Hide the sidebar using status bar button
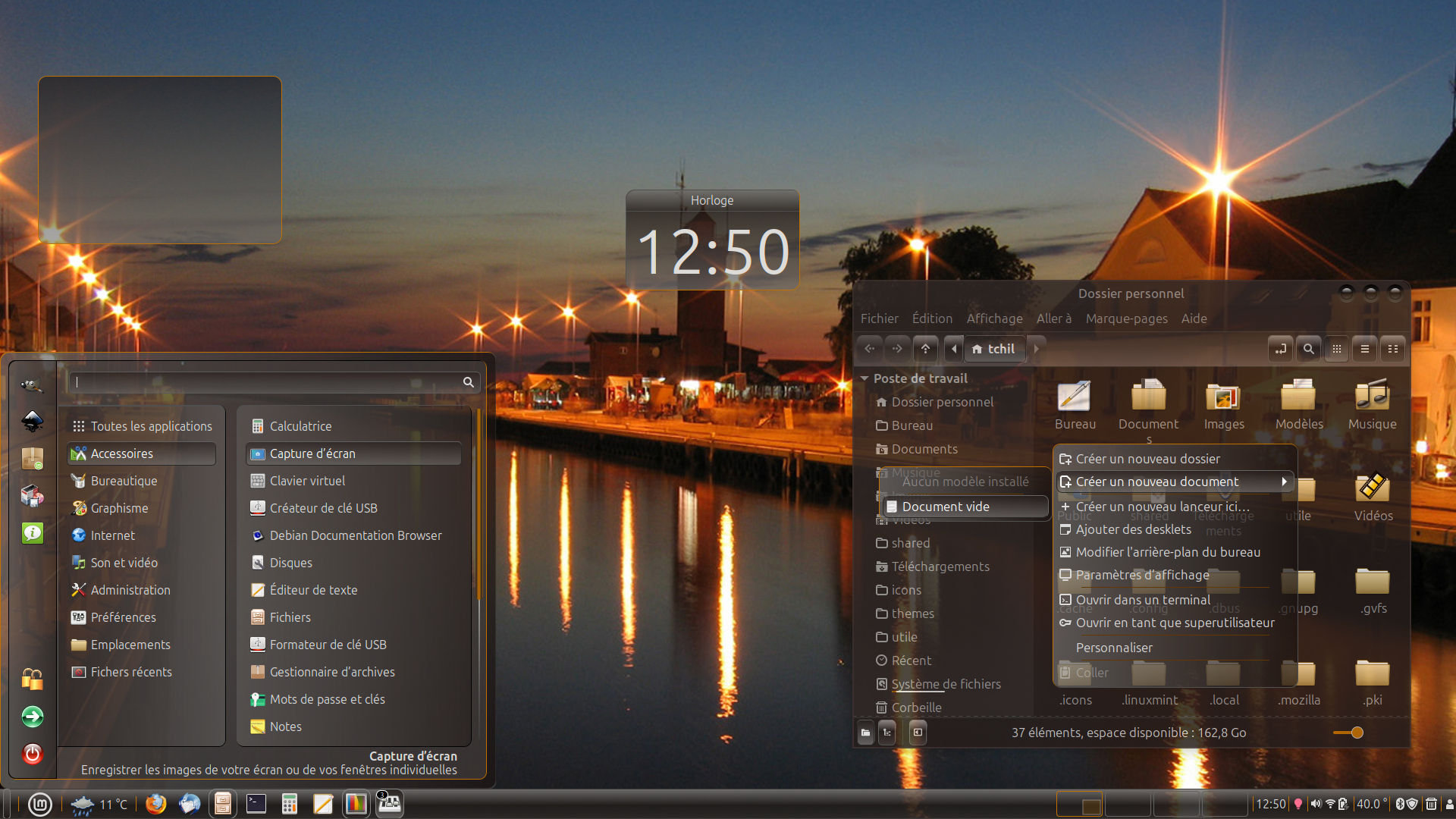Viewport: 1456px width, 819px height. [x=918, y=733]
